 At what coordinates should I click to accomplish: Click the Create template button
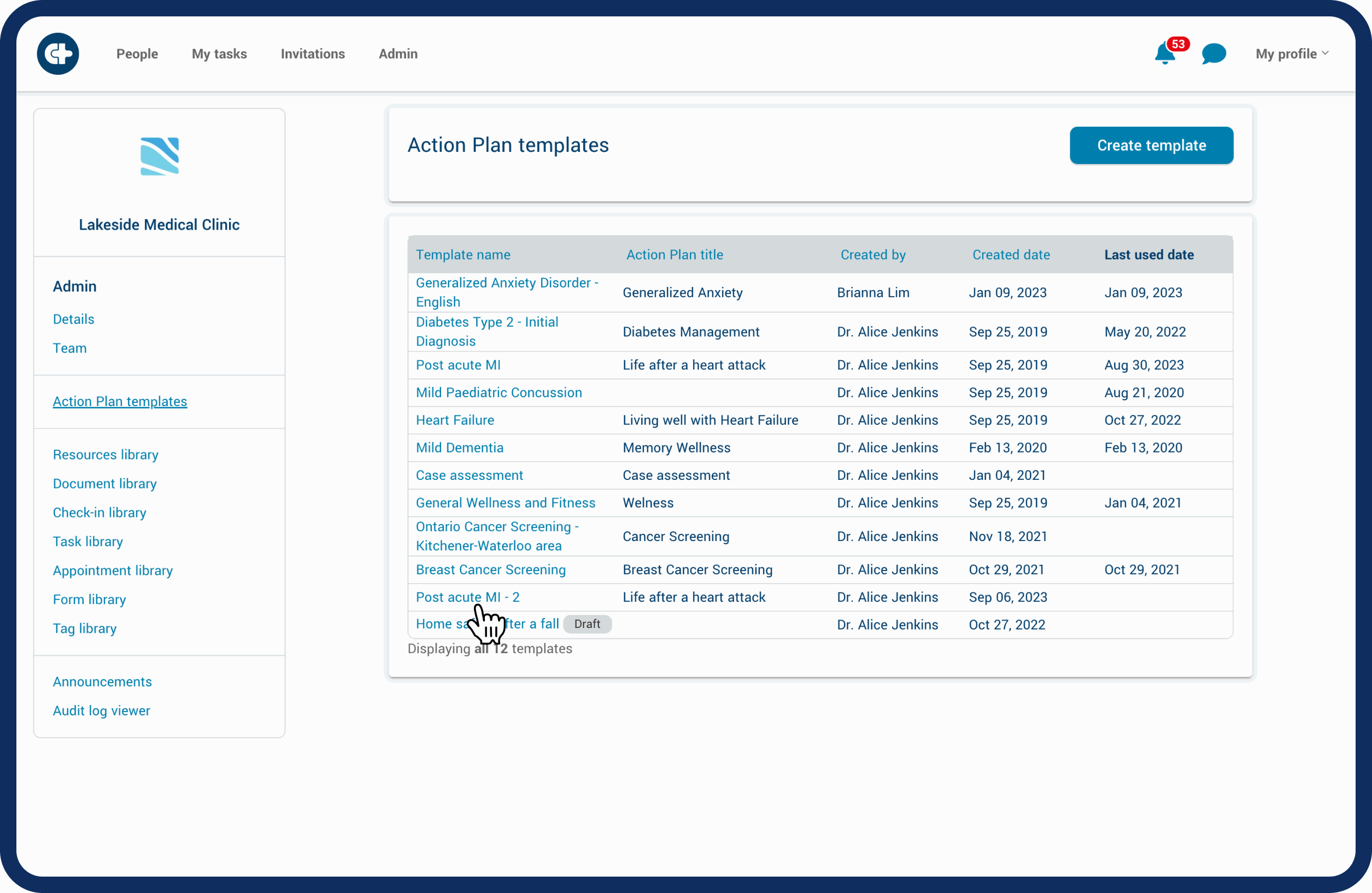(1151, 145)
